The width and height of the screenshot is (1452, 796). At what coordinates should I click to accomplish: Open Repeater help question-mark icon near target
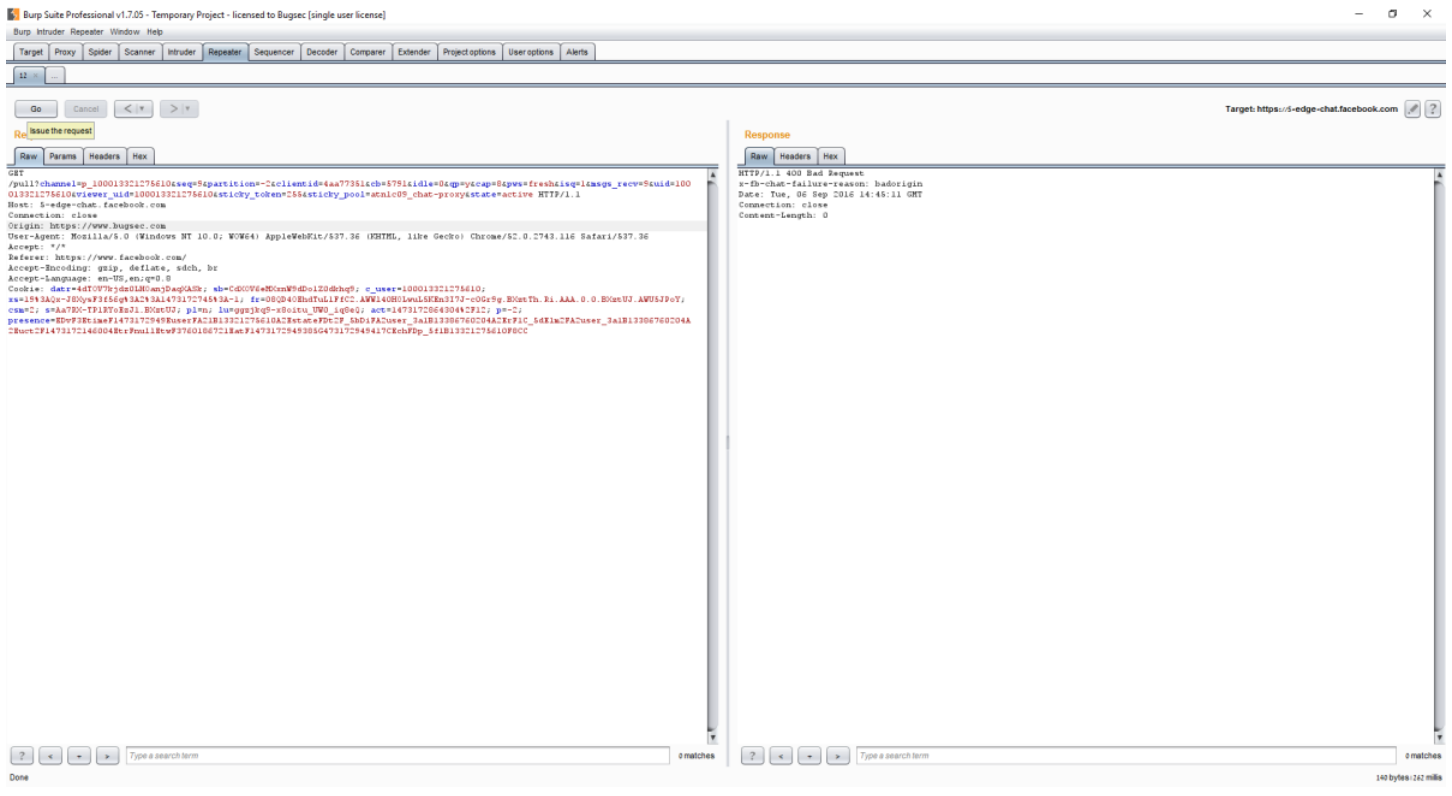click(1432, 109)
